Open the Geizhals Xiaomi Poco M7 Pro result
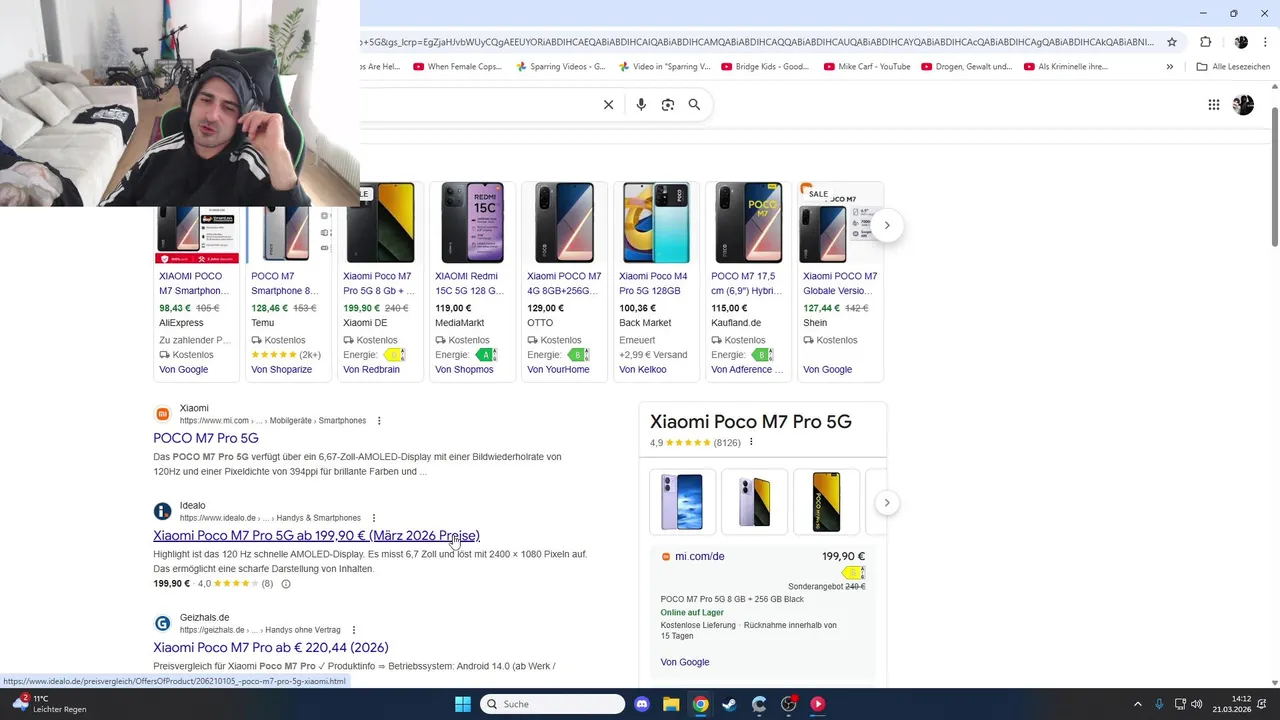This screenshot has height=720, width=1280. click(271, 648)
